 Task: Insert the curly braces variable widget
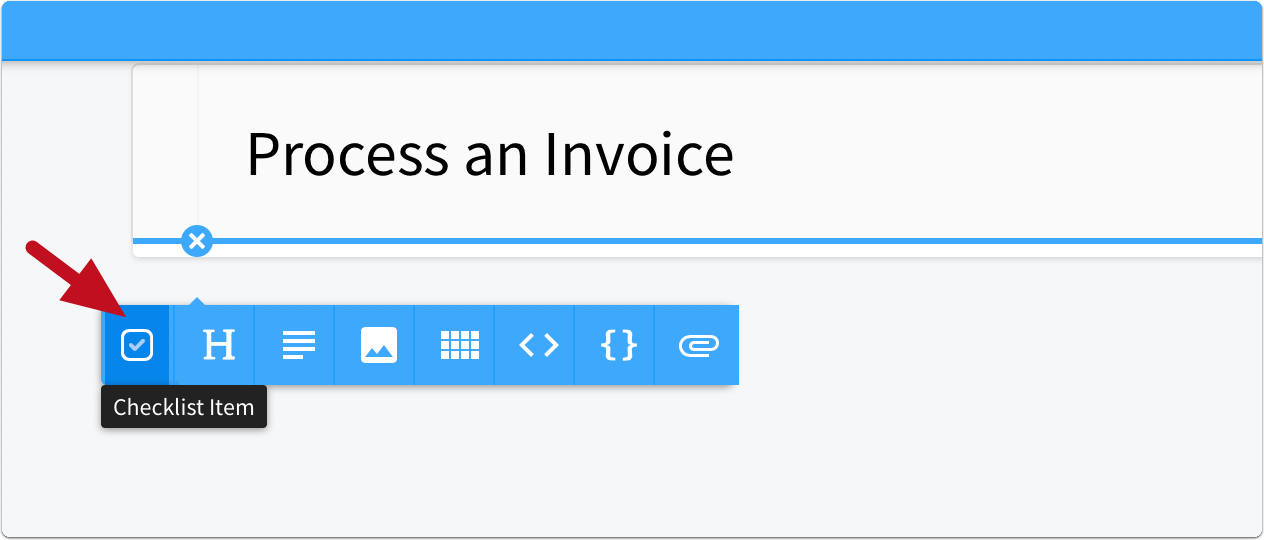[x=618, y=345]
